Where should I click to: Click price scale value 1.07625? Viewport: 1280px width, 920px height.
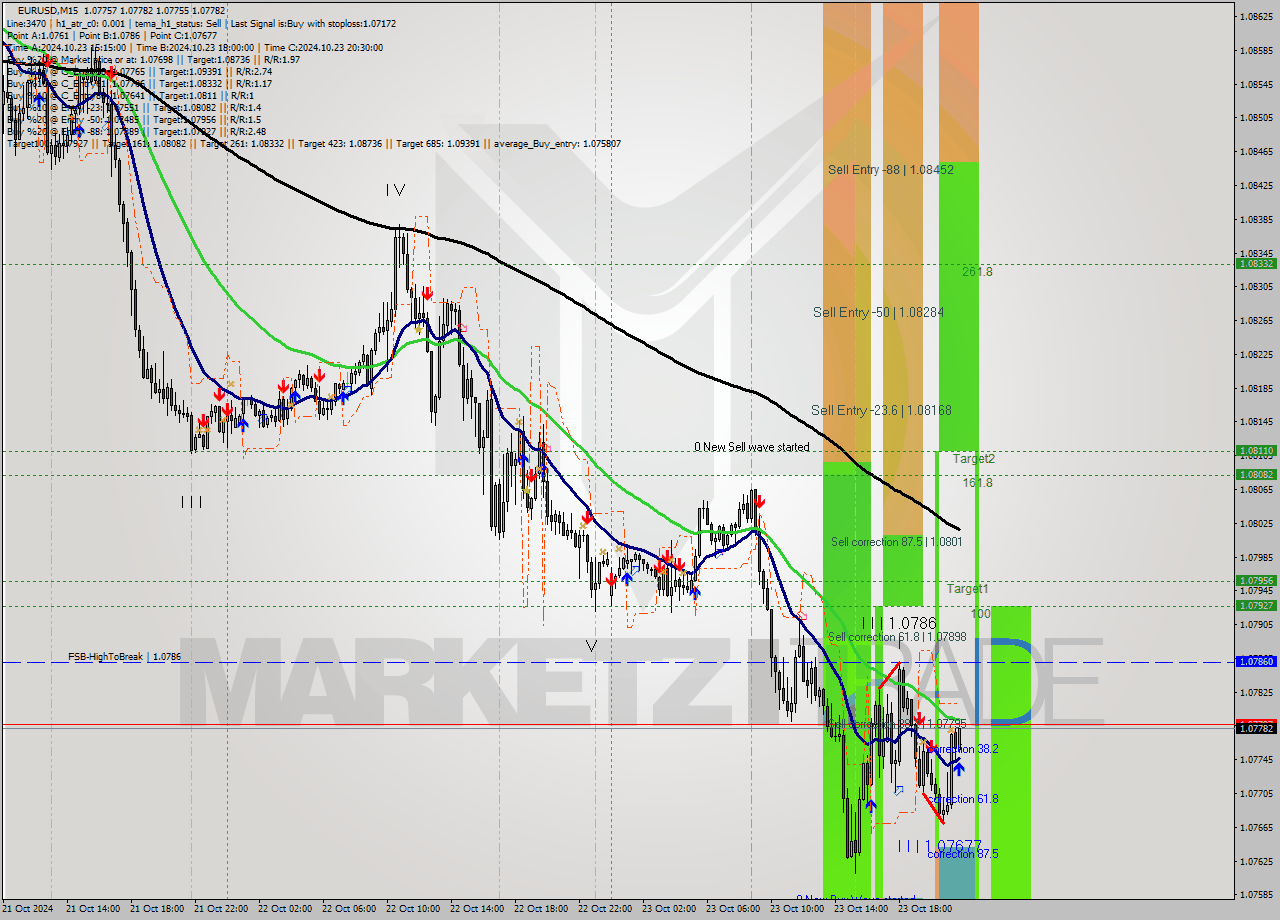pos(1256,861)
